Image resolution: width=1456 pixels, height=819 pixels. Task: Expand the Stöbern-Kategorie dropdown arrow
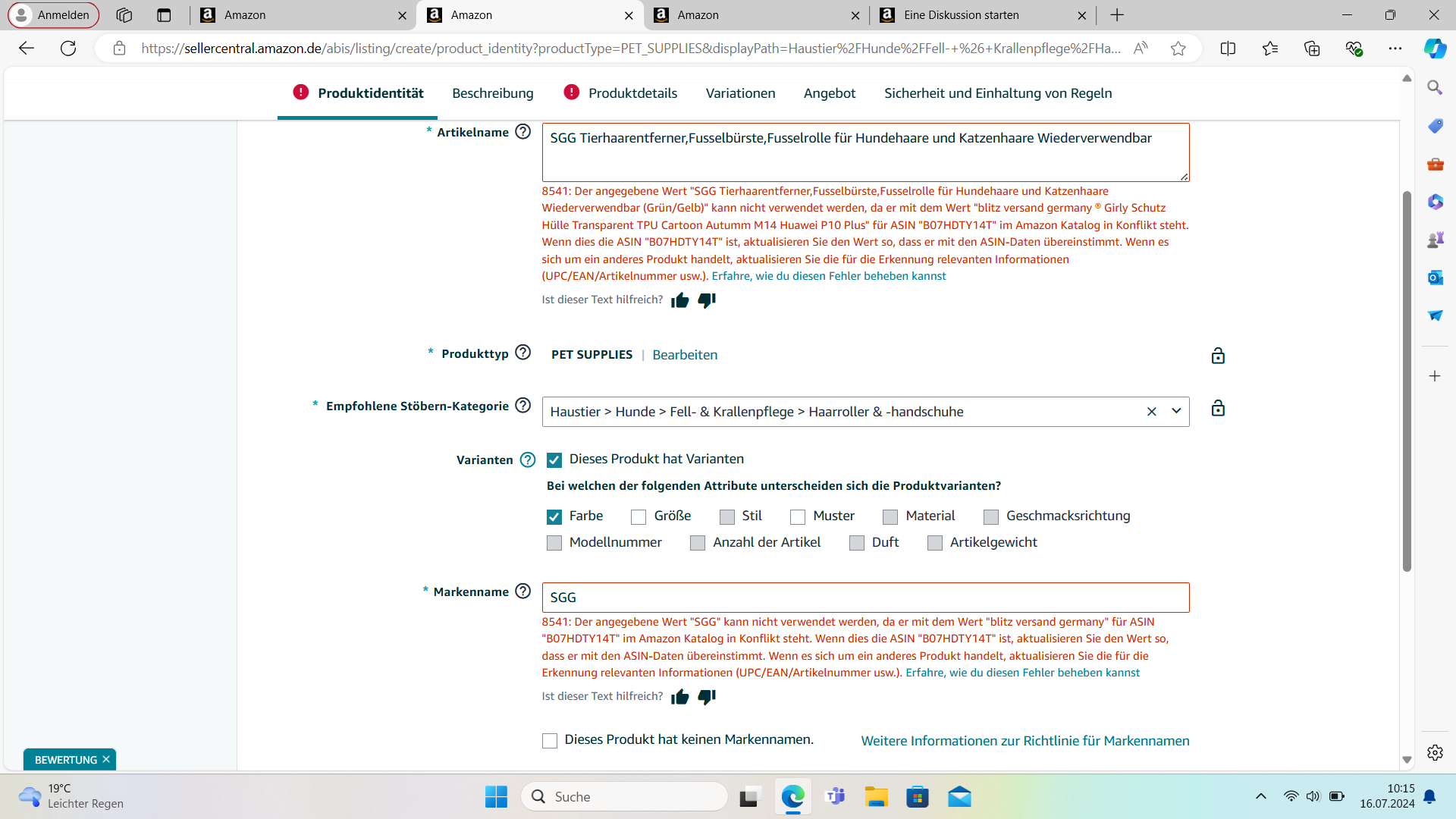[1176, 411]
